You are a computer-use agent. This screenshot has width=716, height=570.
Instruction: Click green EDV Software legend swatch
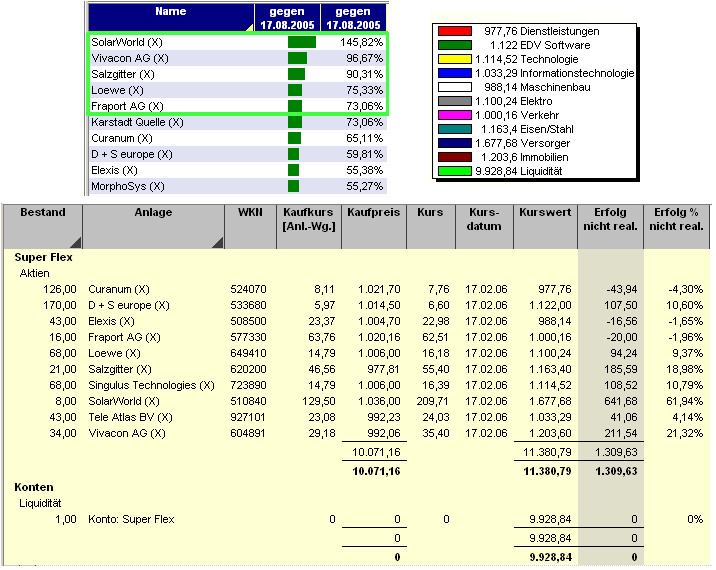pyautogui.click(x=455, y=45)
